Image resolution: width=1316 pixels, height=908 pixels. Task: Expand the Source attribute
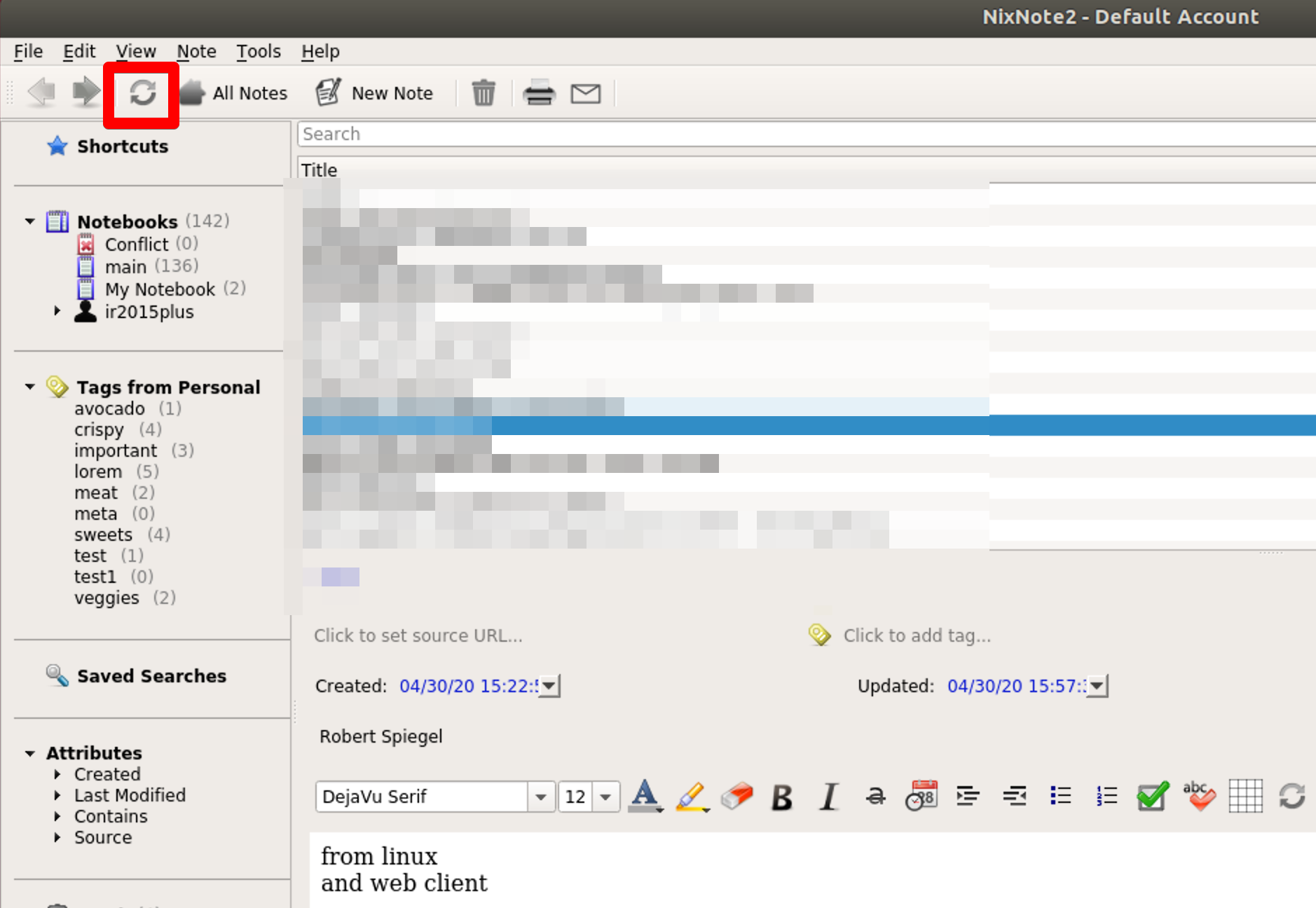click(x=57, y=837)
